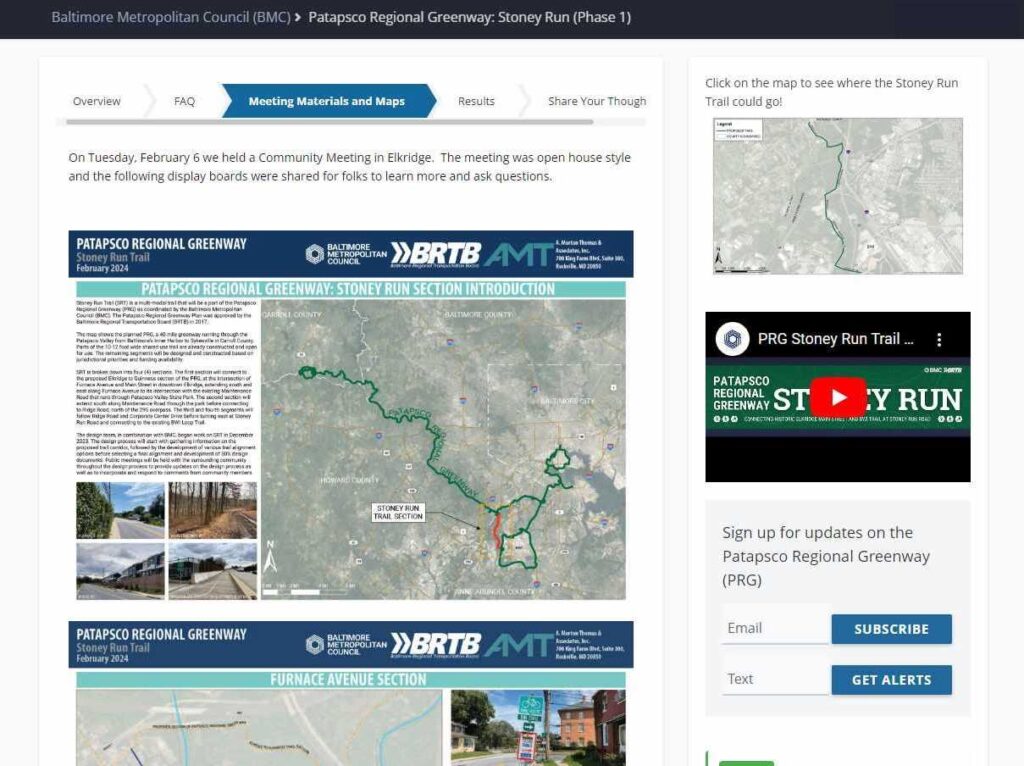Open the FAQ tab
Viewport: 1024px width, 766px height.
(x=184, y=101)
